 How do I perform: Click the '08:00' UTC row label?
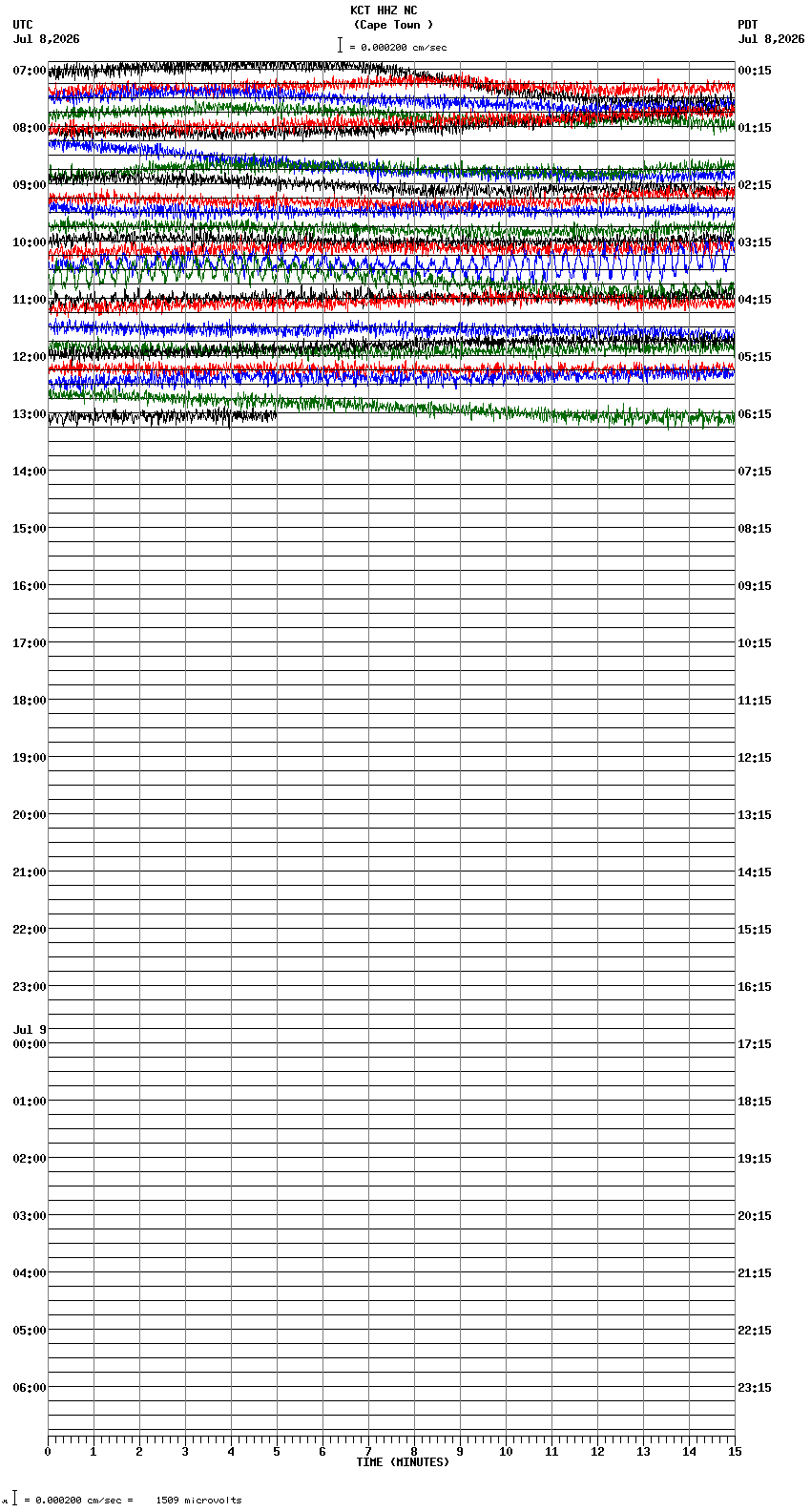tap(30, 128)
